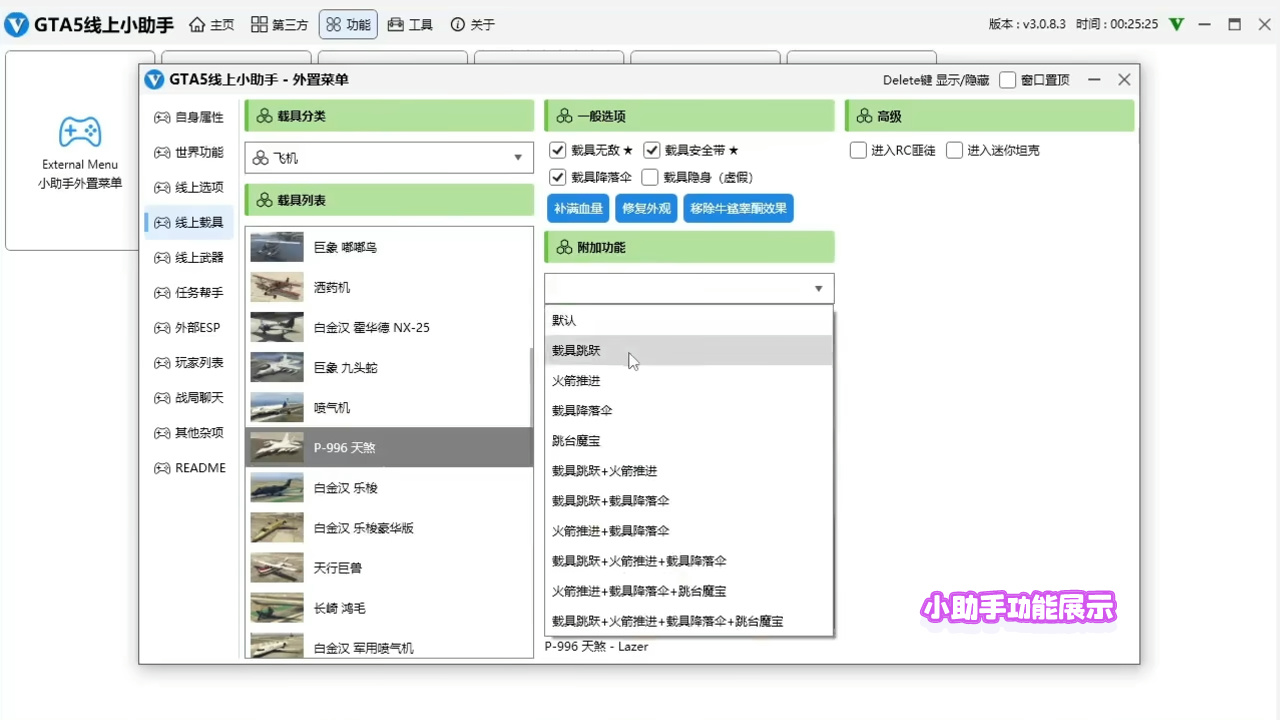Open the 飞机 vehicle category dropdown
1280x720 pixels.
pyautogui.click(x=389, y=157)
